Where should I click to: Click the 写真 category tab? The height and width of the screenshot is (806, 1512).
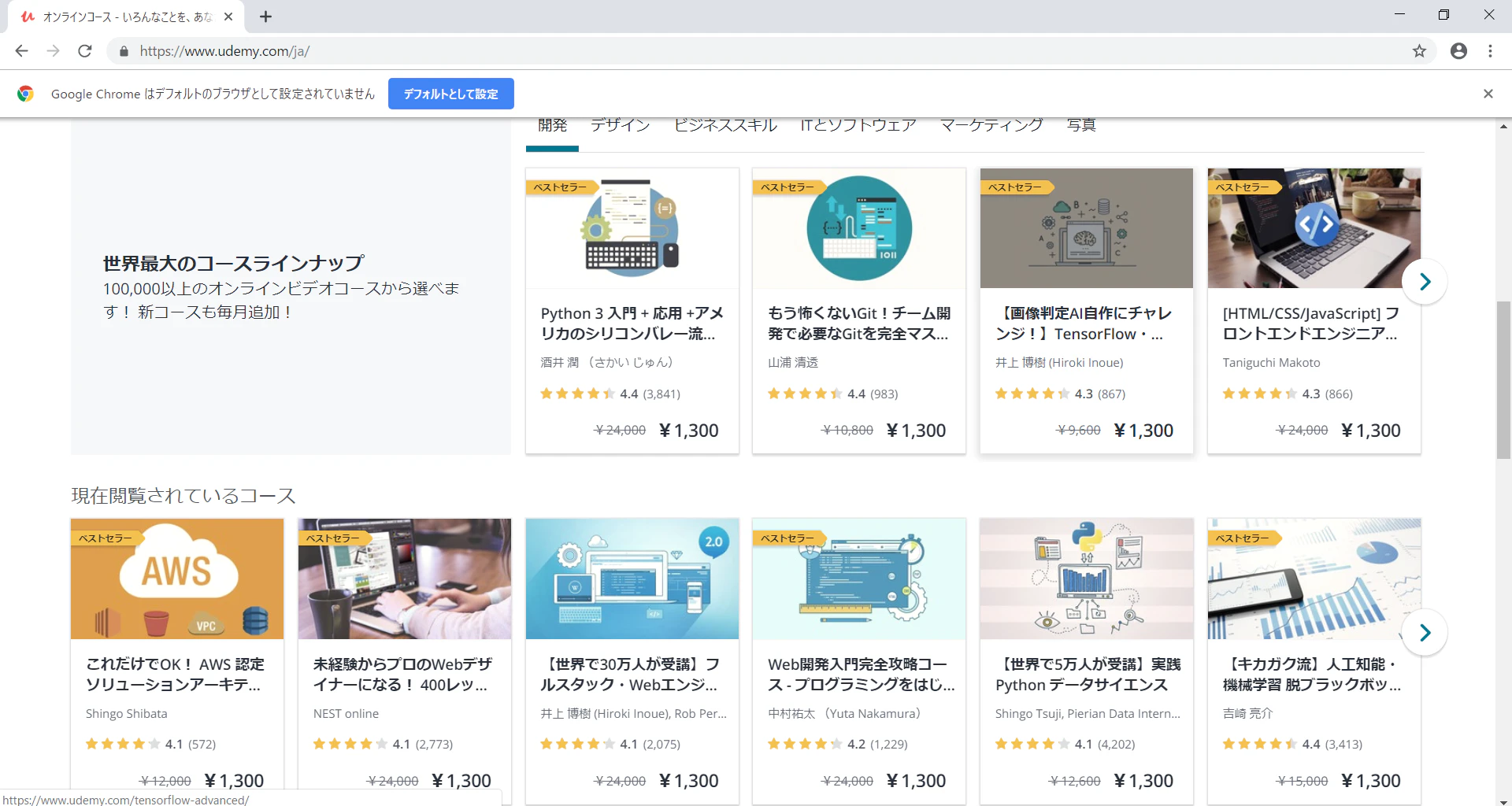tap(1080, 124)
